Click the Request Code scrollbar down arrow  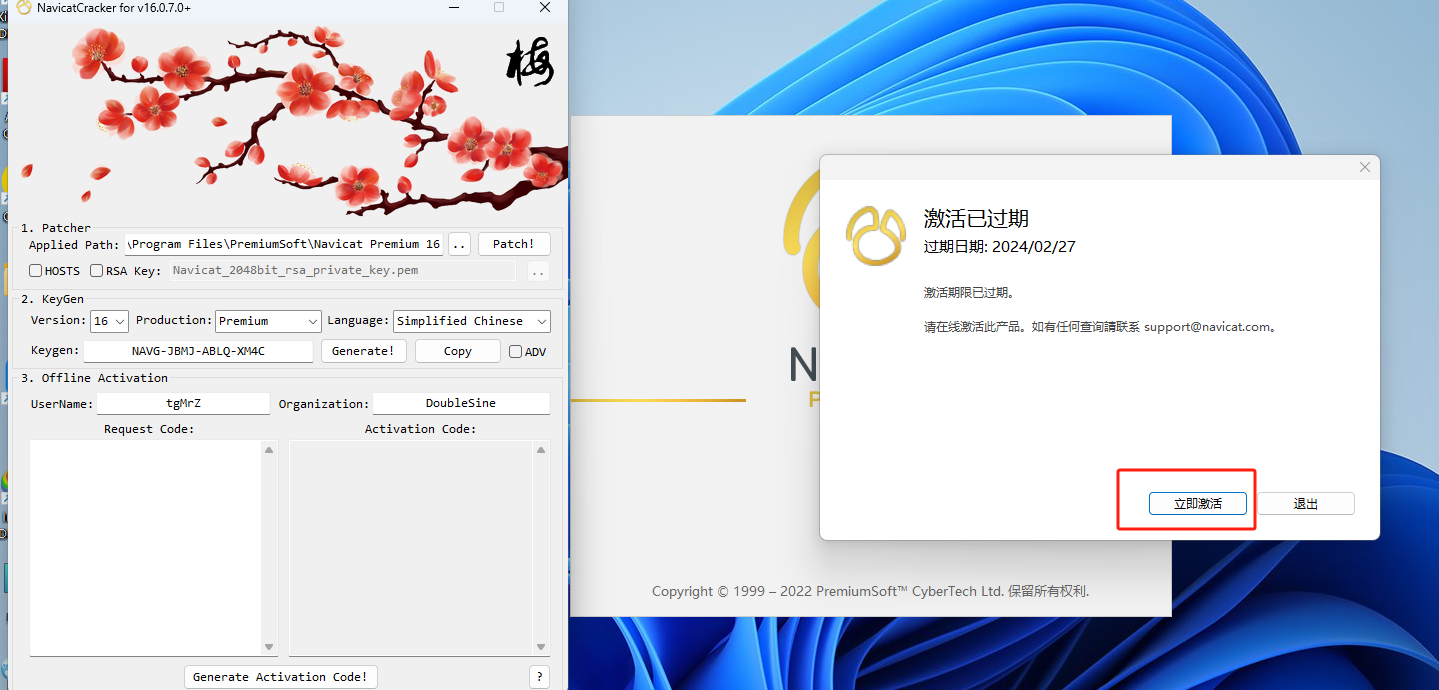point(269,647)
